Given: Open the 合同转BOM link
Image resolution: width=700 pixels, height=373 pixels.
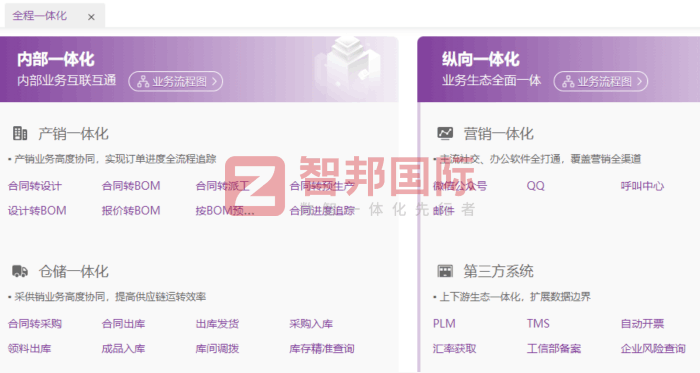Looking at the screenshot, I should [x=131, y=186].
